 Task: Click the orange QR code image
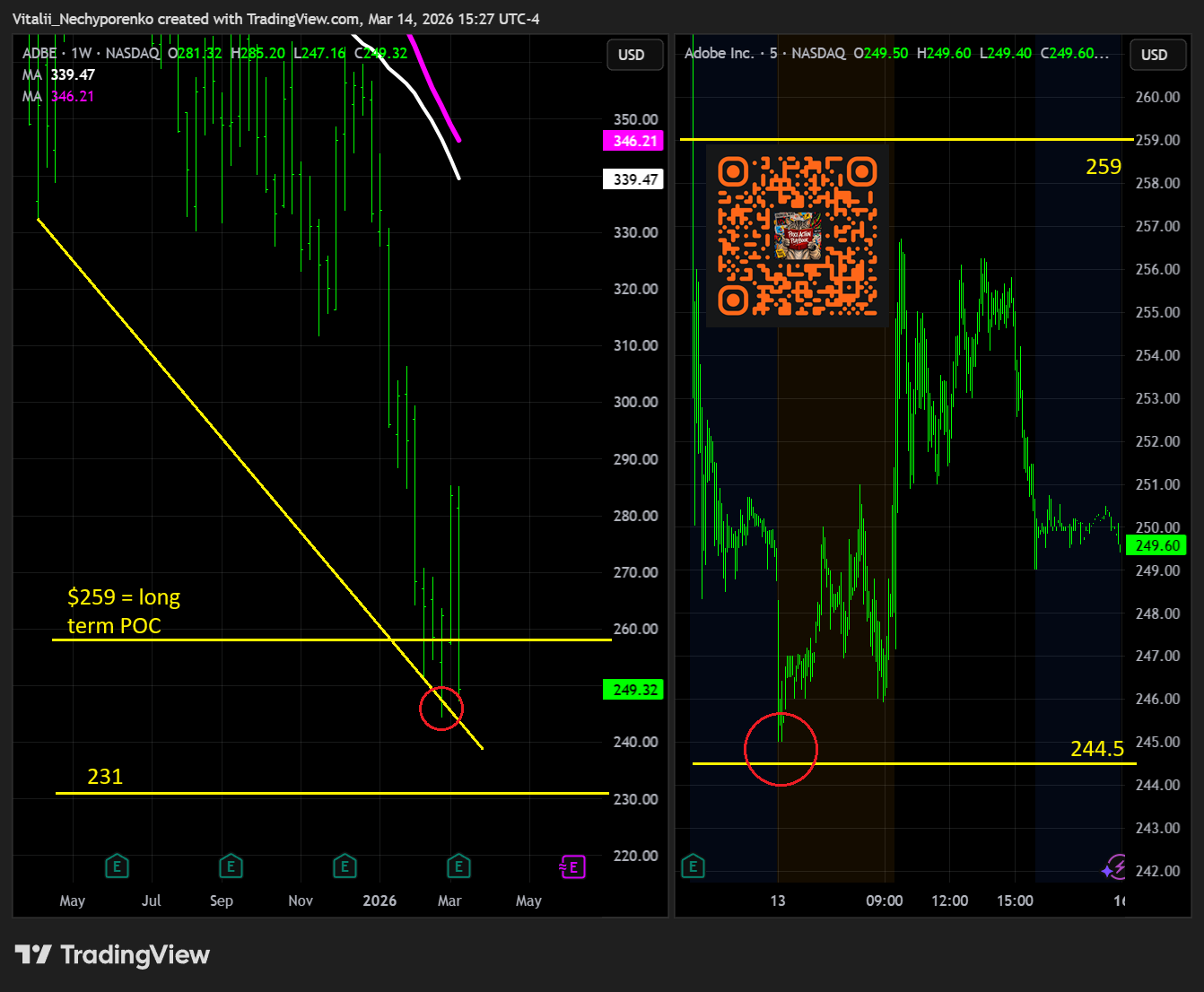[x=798, y=236]
